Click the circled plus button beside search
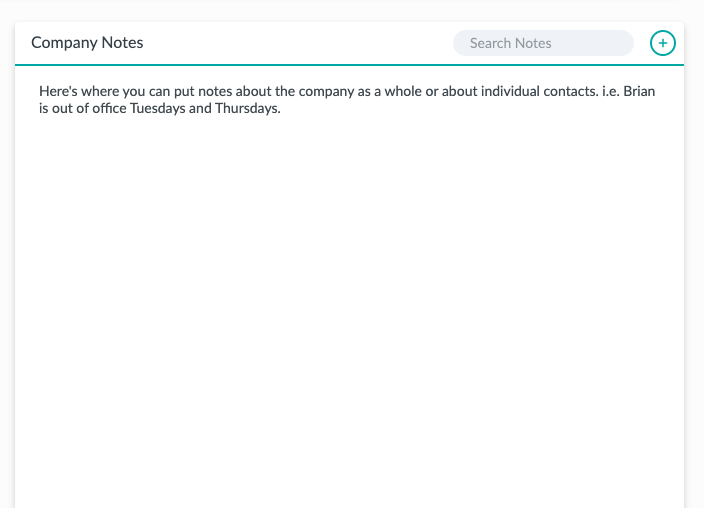704x508 pixels. (663, 43)
